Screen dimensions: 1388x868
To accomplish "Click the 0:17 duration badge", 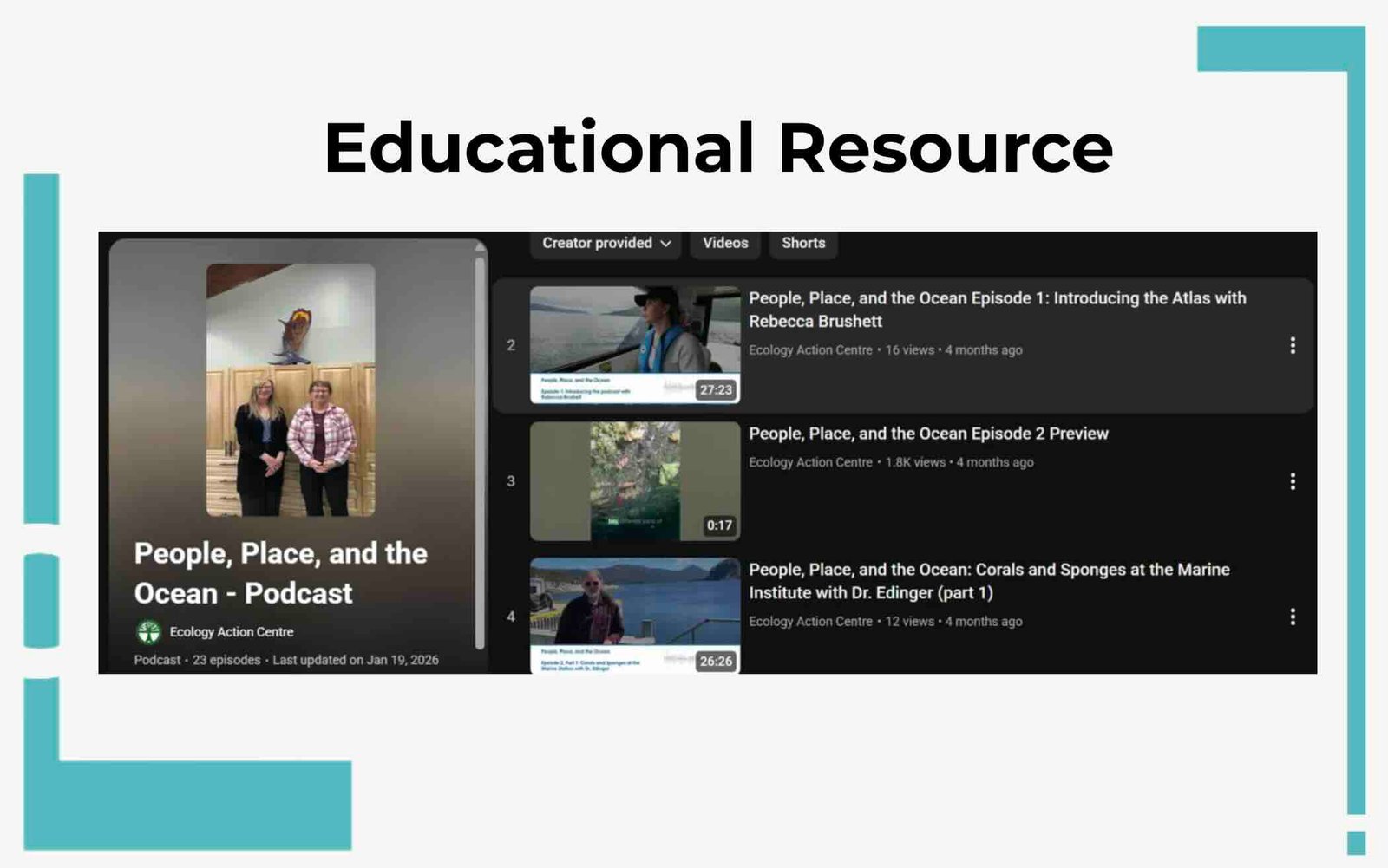I will coord(719,525).
